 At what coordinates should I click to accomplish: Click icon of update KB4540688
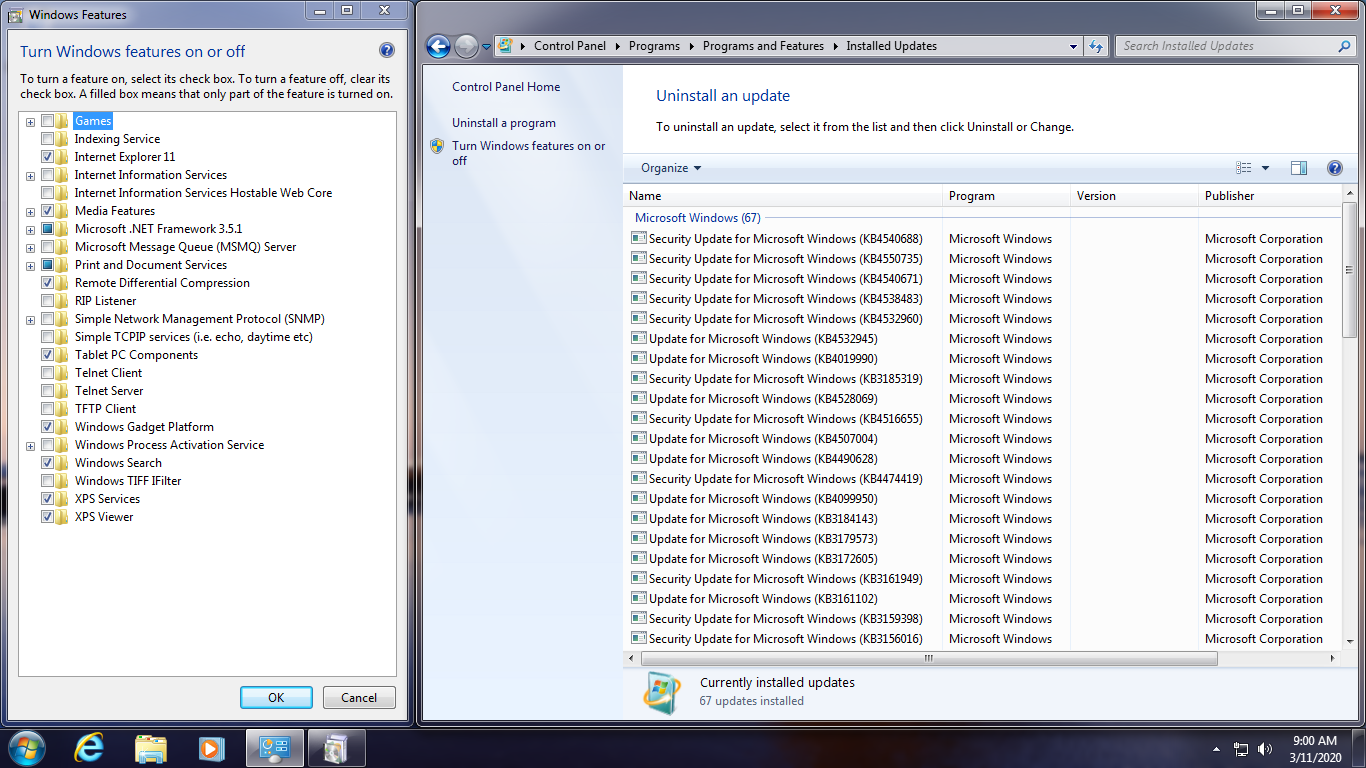(x=639, y=238)
